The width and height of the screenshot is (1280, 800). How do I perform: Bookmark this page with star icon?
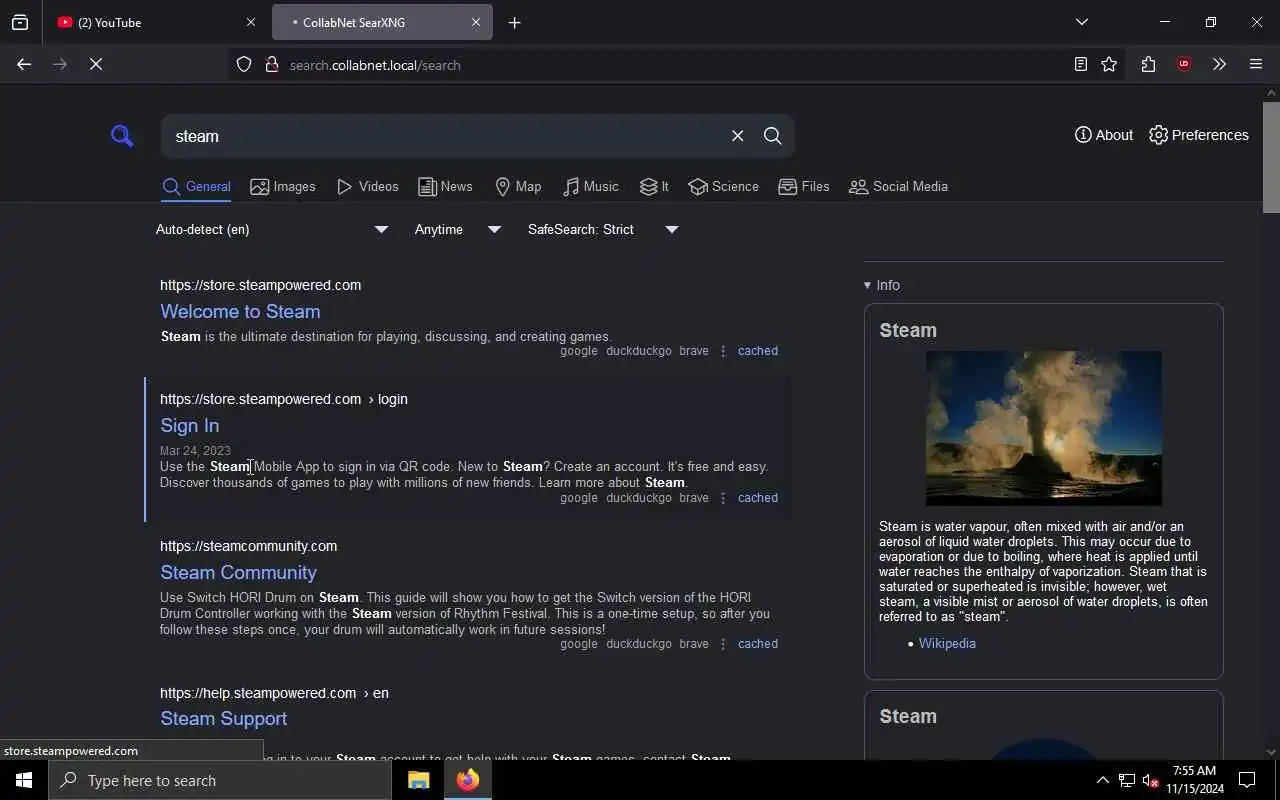click(x=1109, y=65)
